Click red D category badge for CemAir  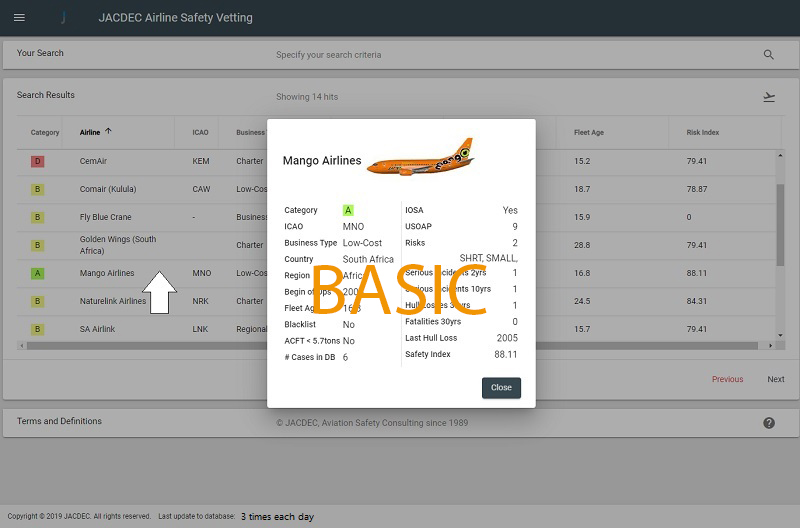point(37,161)
